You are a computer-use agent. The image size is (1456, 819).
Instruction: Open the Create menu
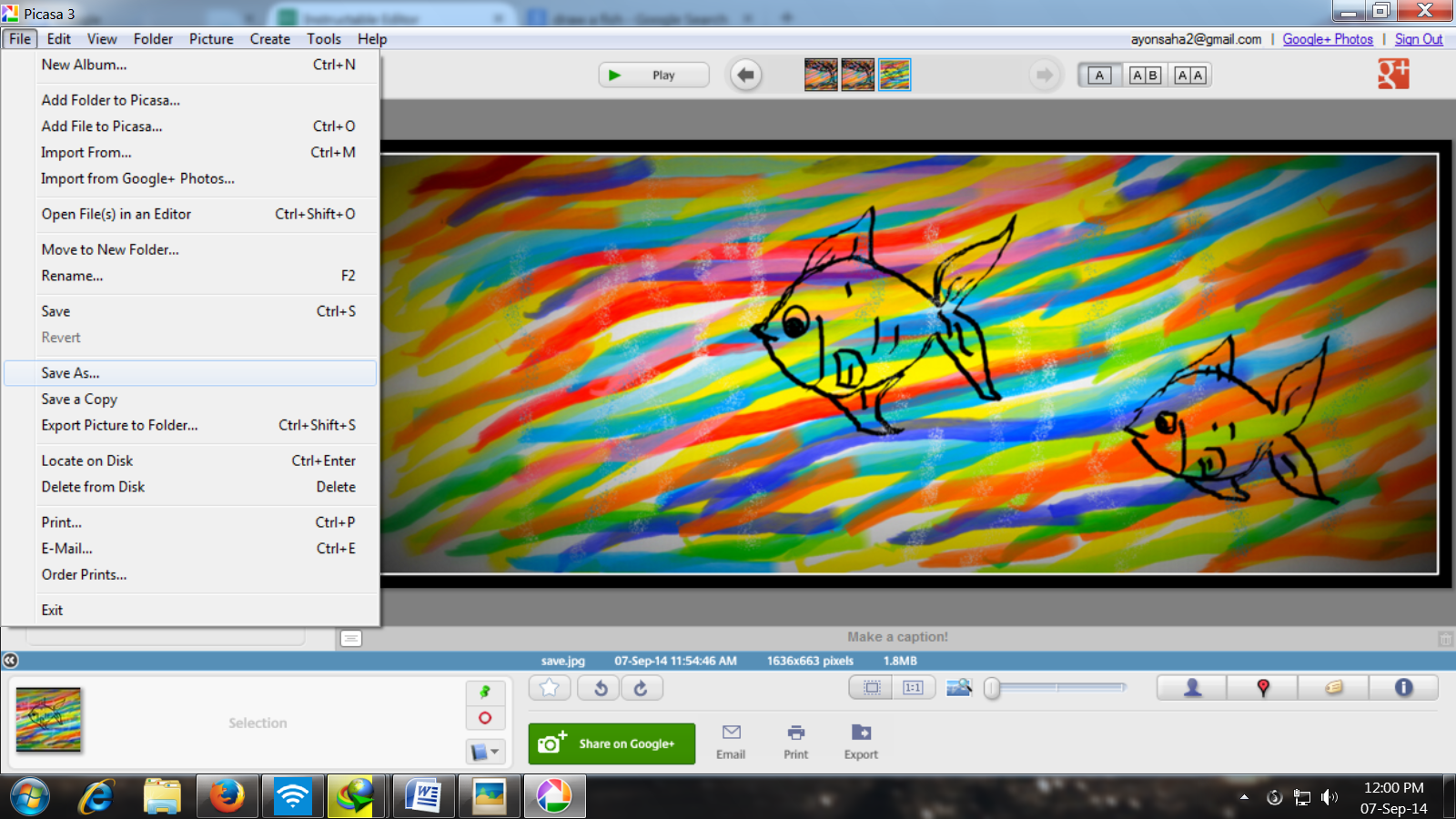(270, 39)
